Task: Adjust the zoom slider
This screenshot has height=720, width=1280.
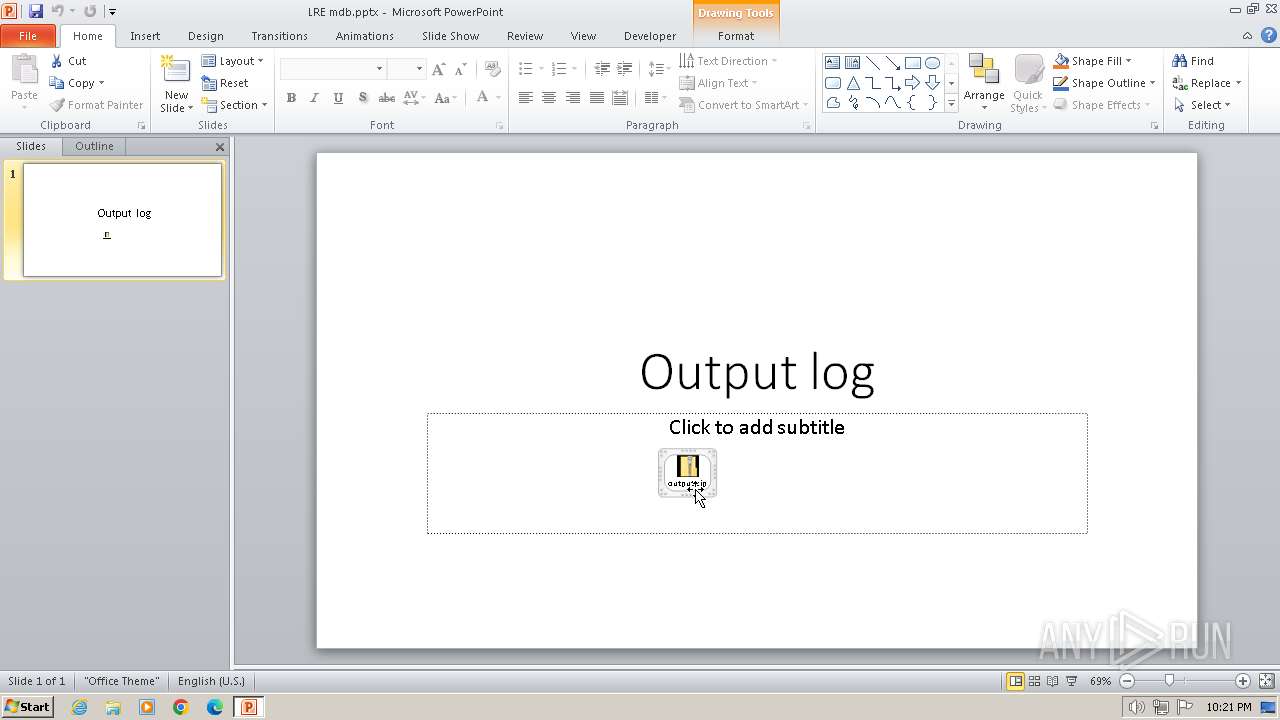Action: [1169, 681]
